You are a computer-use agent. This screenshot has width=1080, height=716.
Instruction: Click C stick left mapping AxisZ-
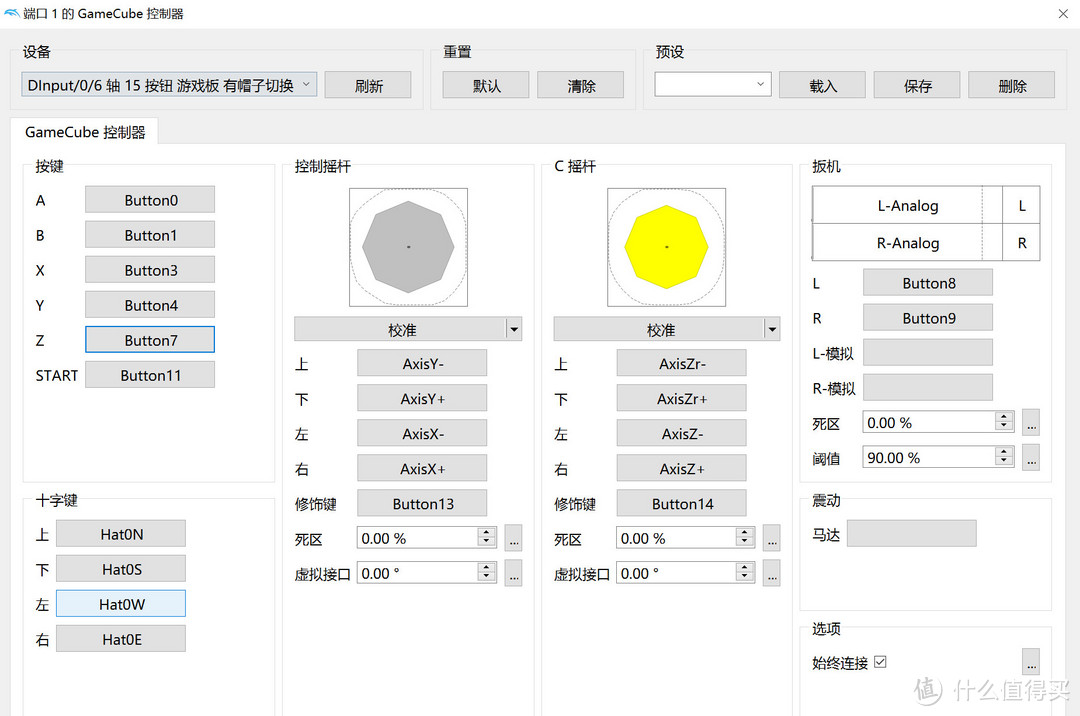pyautogui.click(x=681, y=433)
